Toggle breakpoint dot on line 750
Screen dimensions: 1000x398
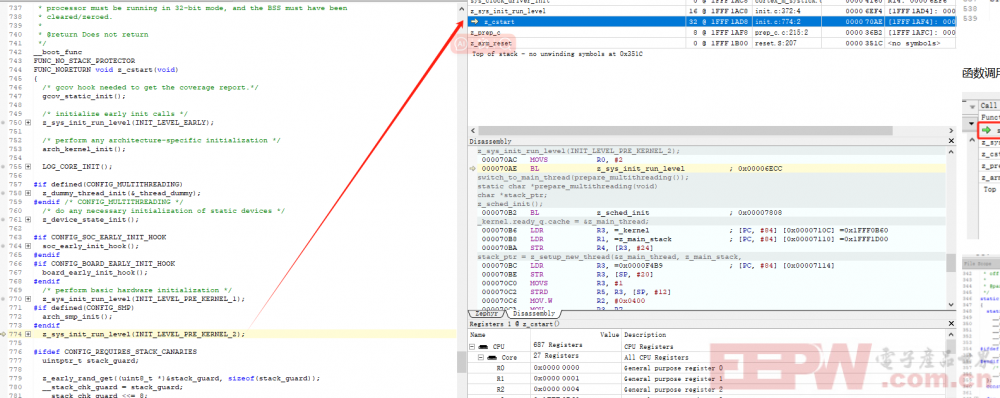(x=3, y=122)
